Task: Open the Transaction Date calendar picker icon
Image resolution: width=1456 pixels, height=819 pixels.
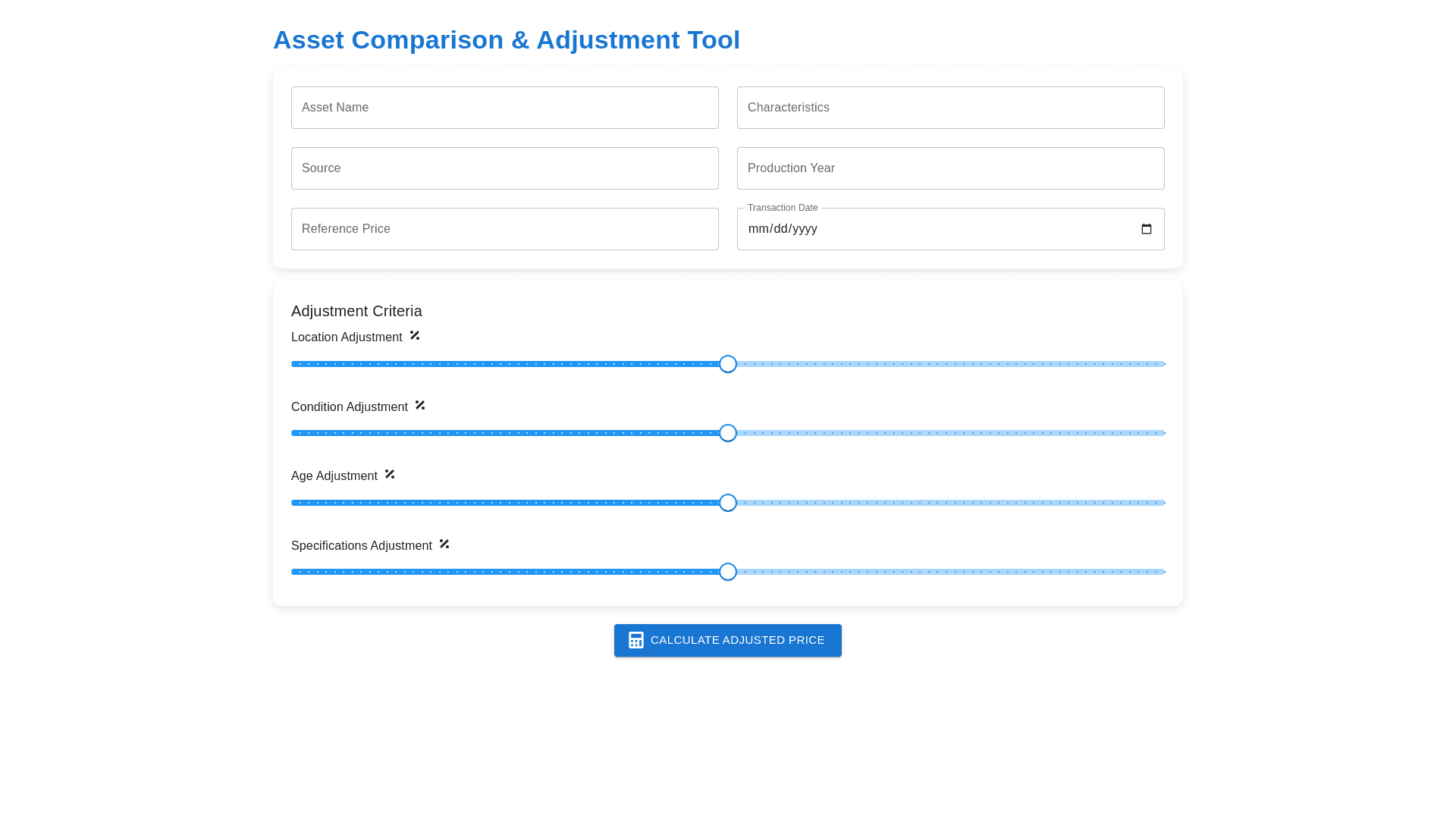Action: [1146, 229]
